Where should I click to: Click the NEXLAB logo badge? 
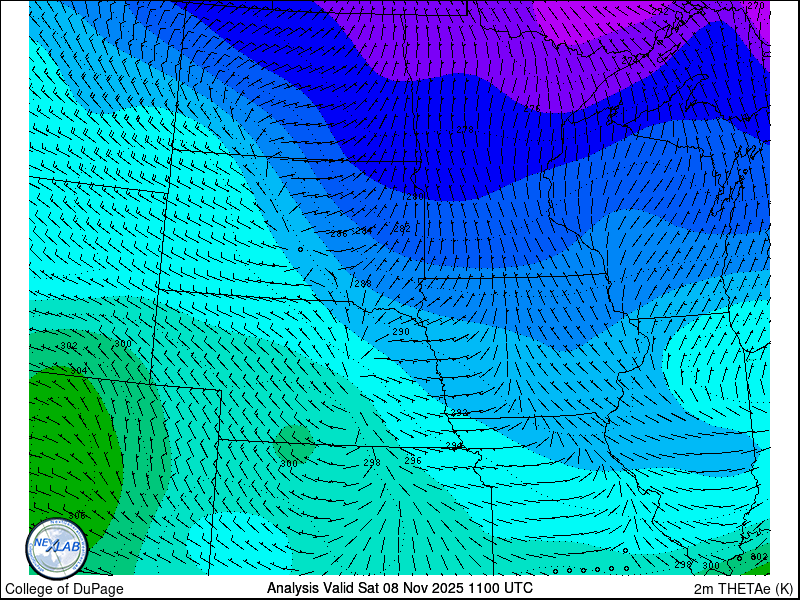pyautogui.click(x=57, y=548)
